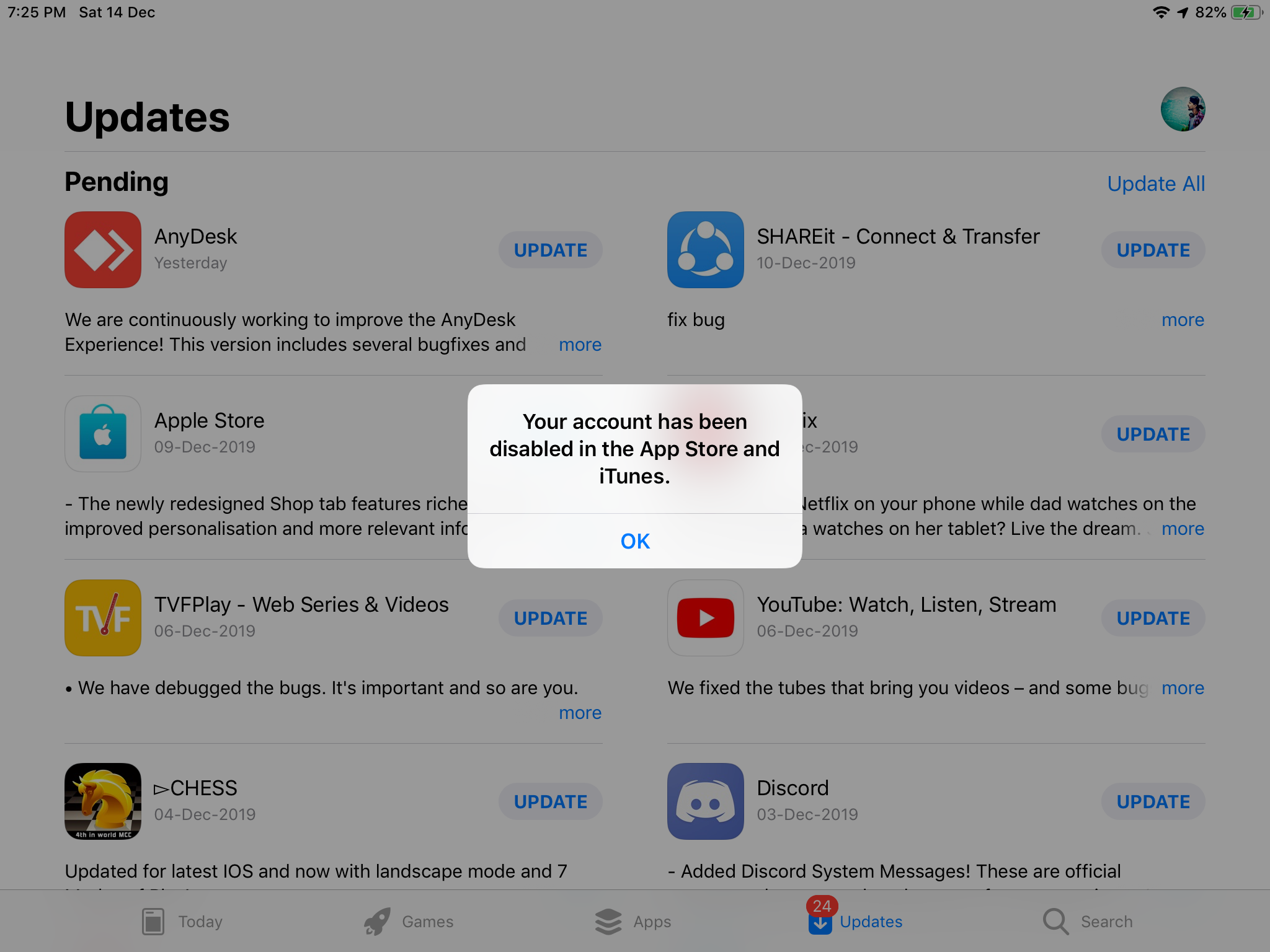Update the AnyDesk app

(x=550, y=250)
